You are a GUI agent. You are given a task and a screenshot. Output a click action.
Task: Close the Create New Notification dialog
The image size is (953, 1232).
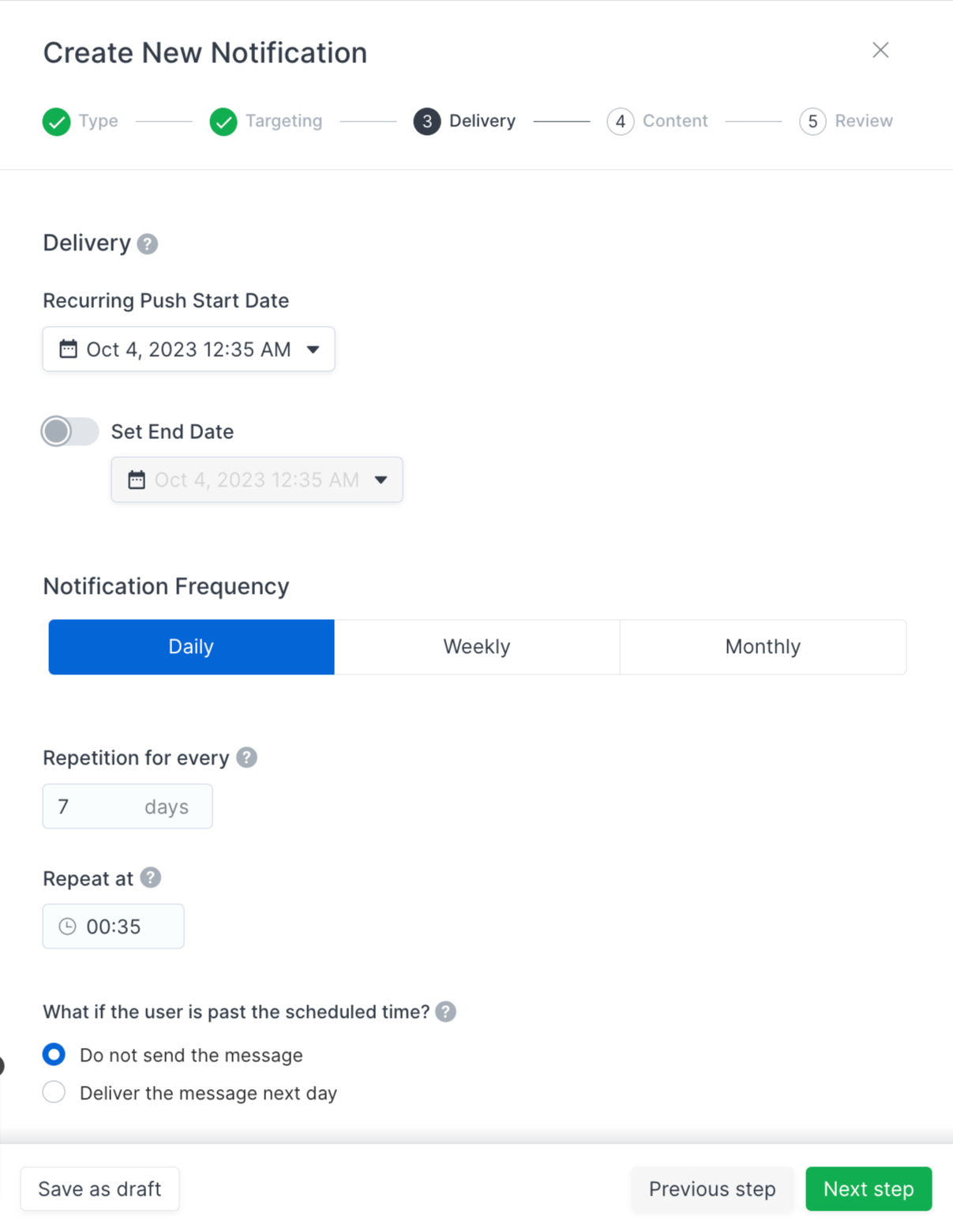(880, 51)
